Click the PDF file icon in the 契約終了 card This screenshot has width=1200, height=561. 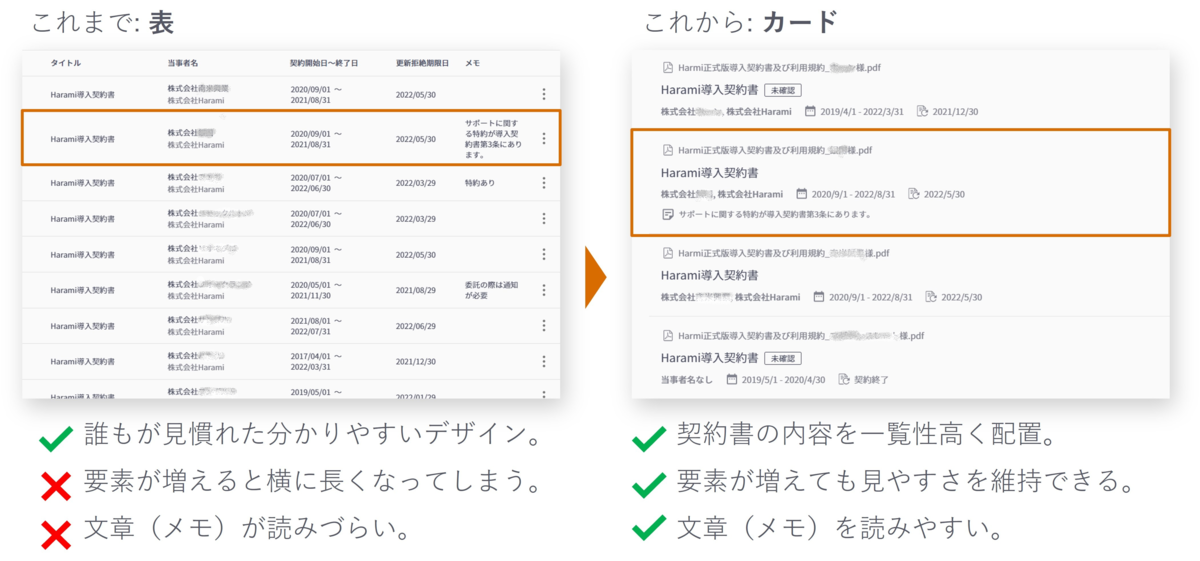click(x=668, y=336)
